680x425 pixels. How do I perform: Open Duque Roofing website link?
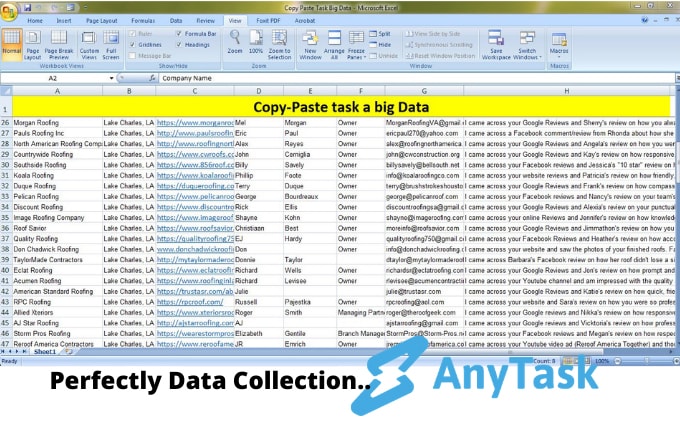coord(195,186)
